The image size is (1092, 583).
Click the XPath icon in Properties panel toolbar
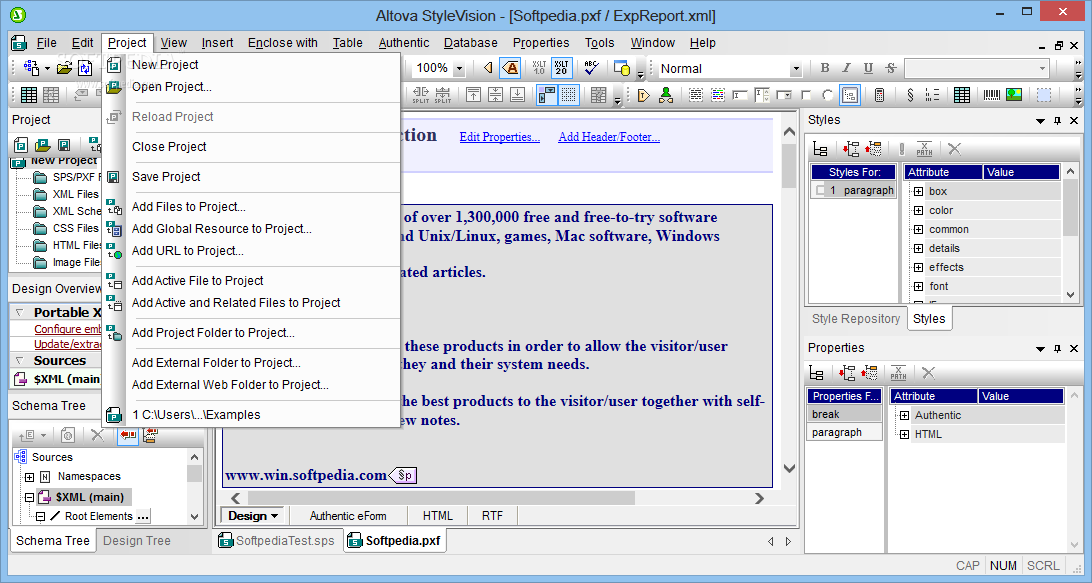coord(898,373)
